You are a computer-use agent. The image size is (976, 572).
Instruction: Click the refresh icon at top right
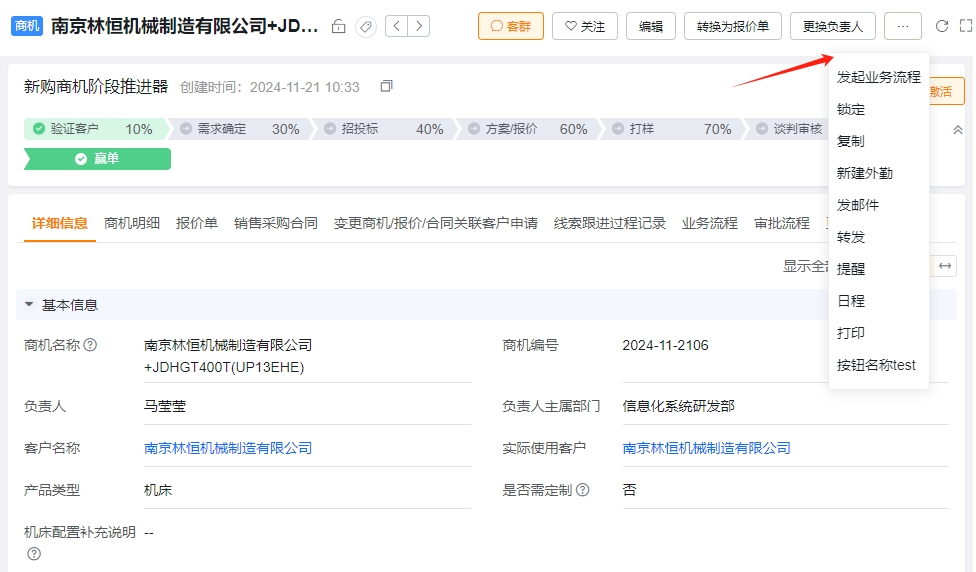pos(942,26)
